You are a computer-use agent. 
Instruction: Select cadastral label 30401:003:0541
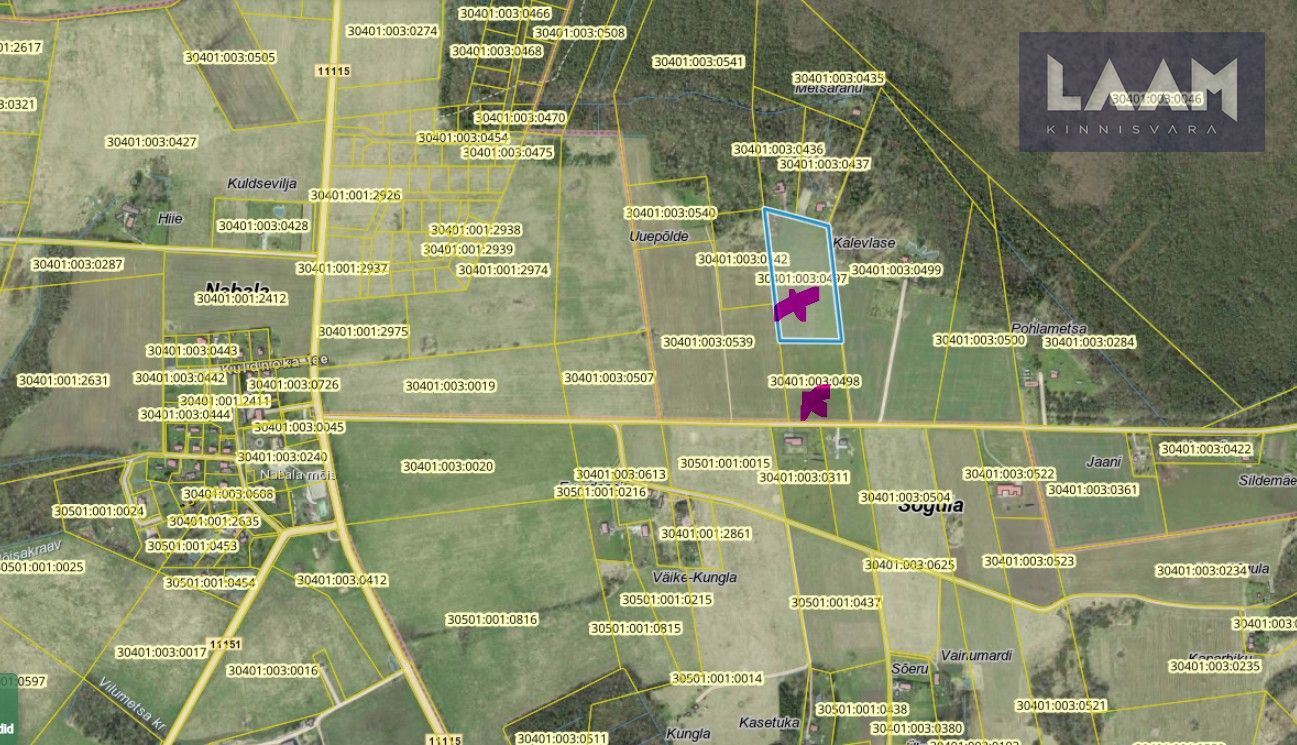699,62
